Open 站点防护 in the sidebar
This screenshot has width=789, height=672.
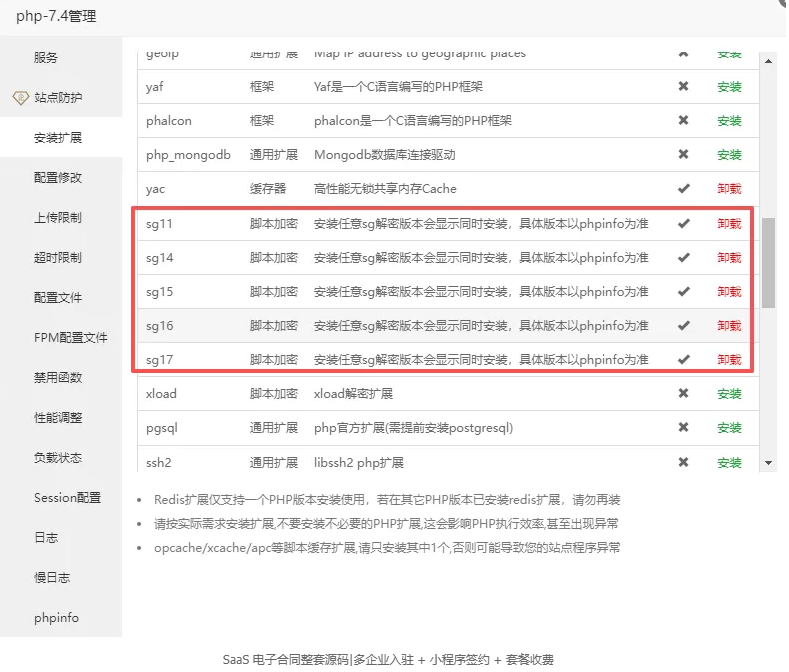(58, 97)
